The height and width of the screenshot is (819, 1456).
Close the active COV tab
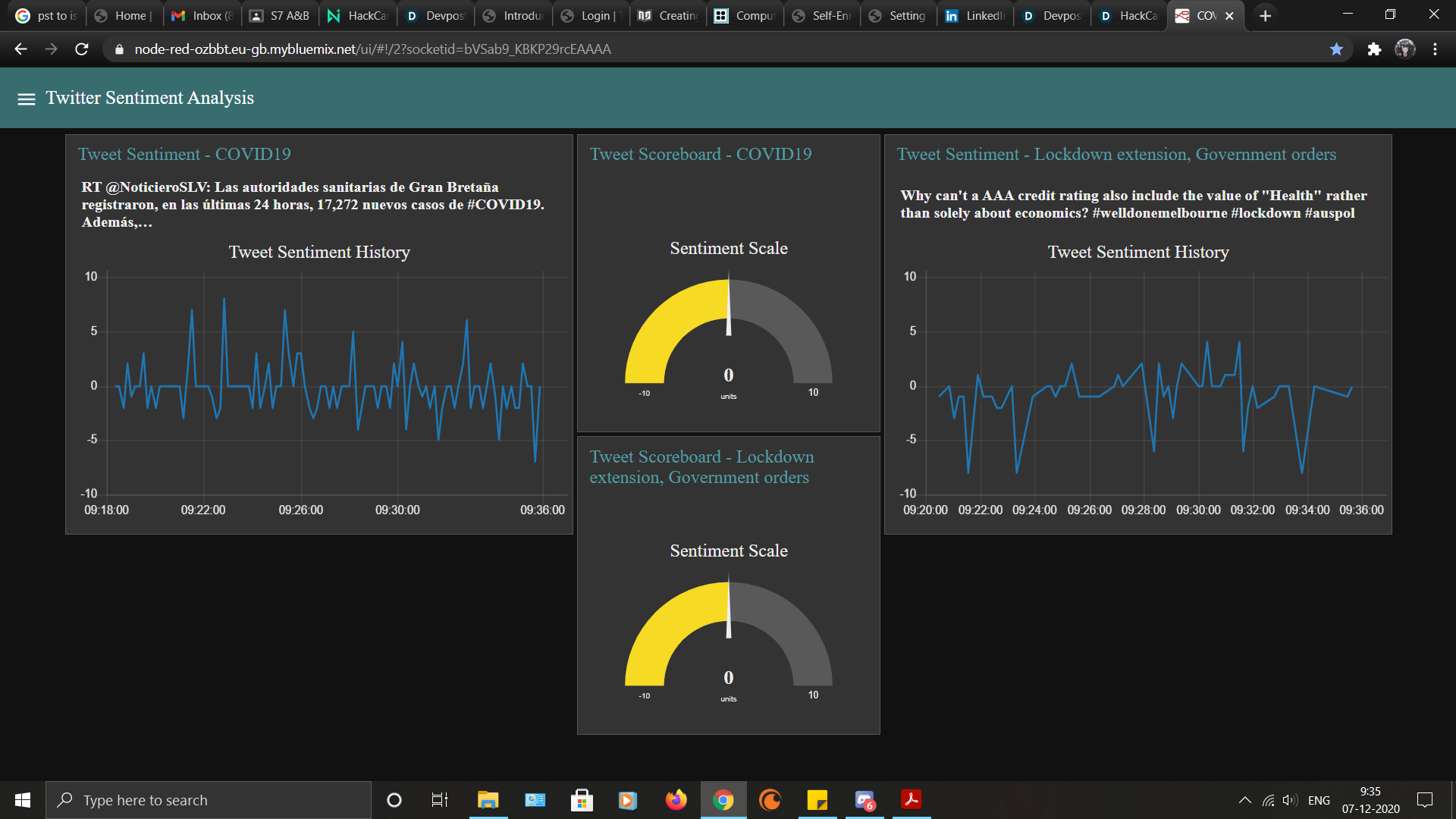point(1229,16)
